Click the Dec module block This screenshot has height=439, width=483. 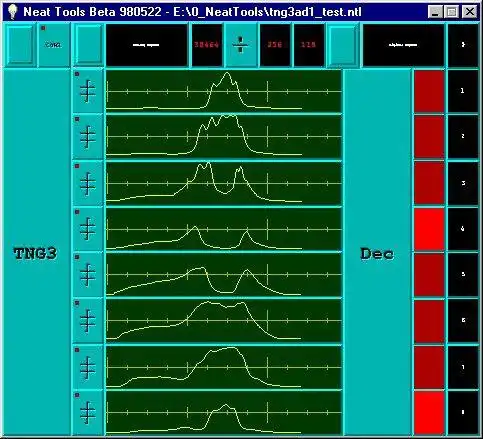click(x=377, y=252)
